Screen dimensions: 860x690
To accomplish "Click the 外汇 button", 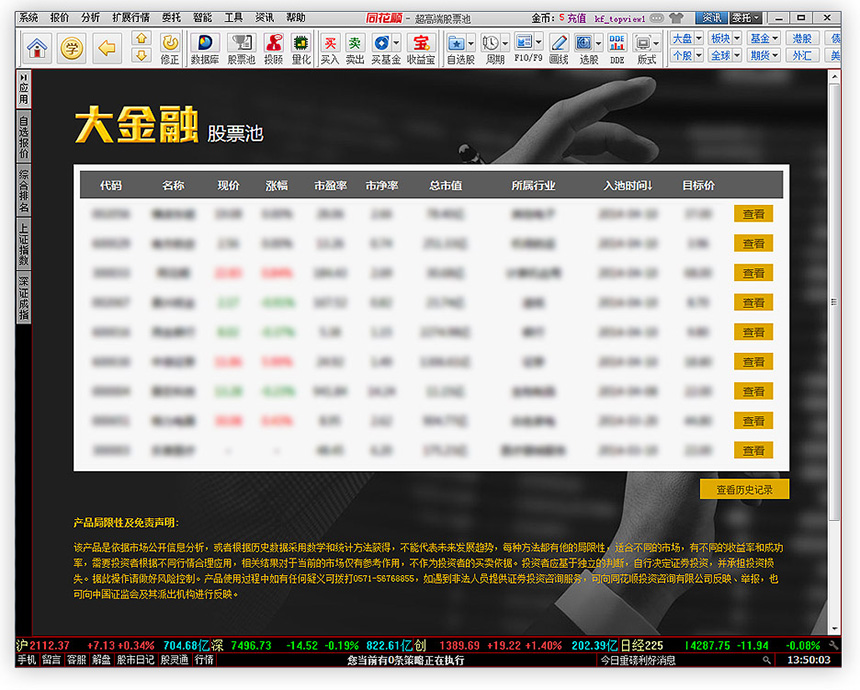I will coord(802,55).
